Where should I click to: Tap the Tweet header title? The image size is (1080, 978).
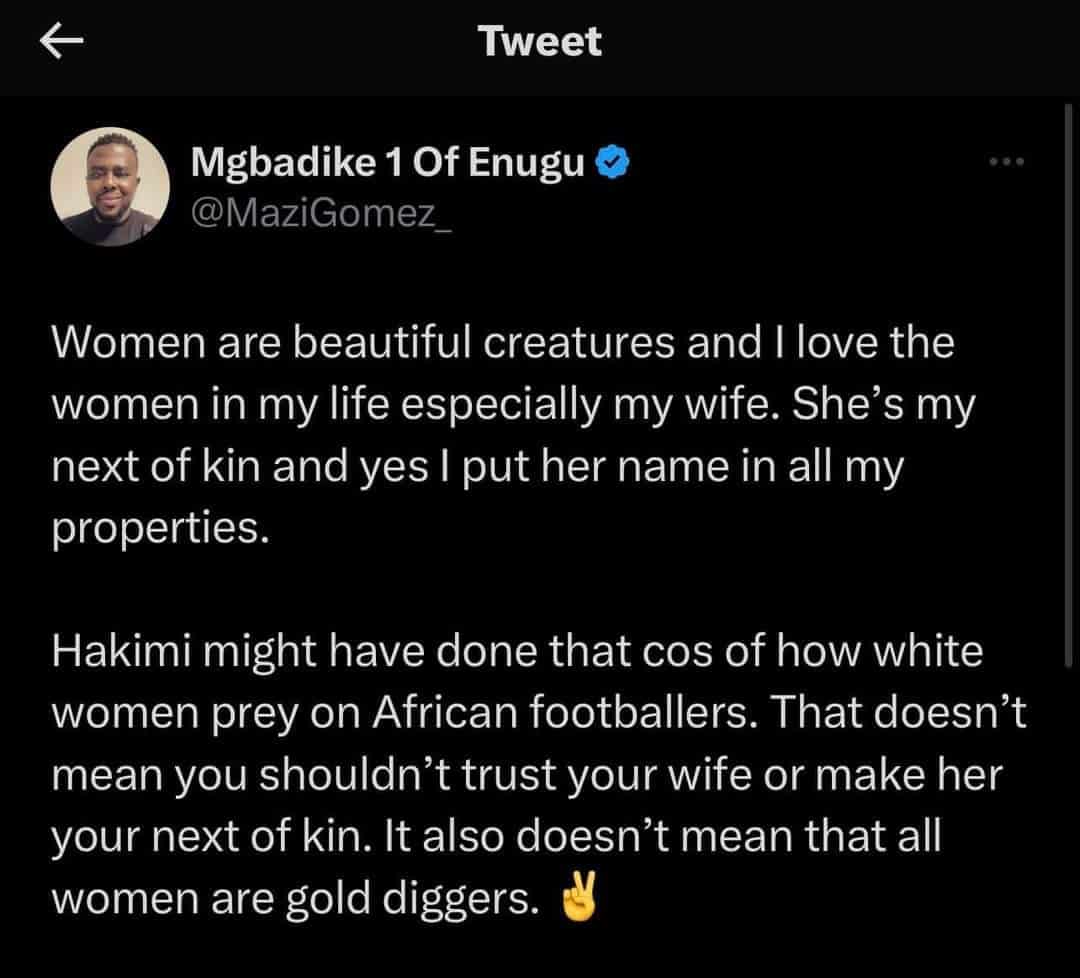coord(540,41)
